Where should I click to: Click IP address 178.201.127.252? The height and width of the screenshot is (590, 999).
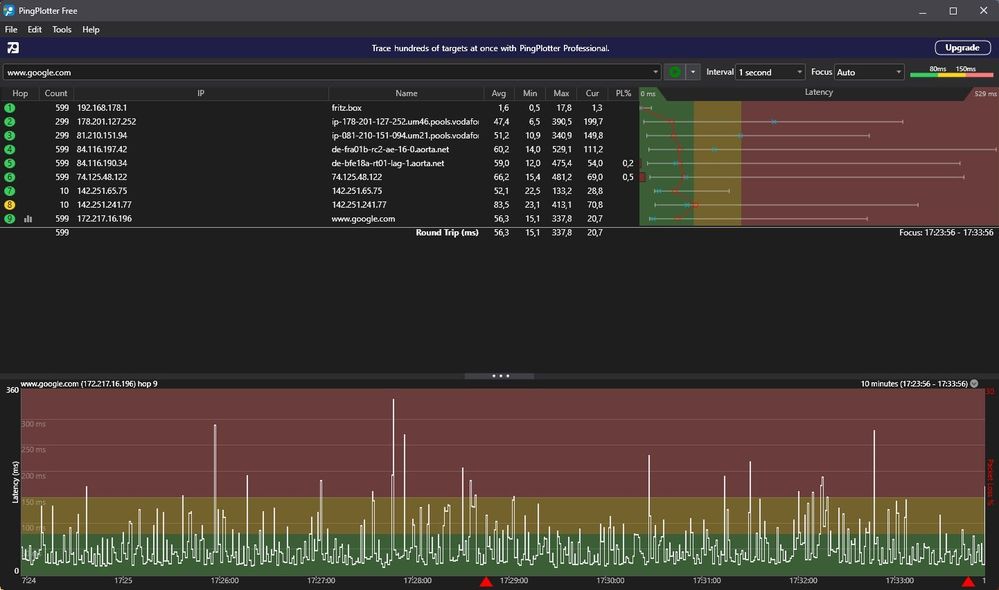(x=106, y=122)
